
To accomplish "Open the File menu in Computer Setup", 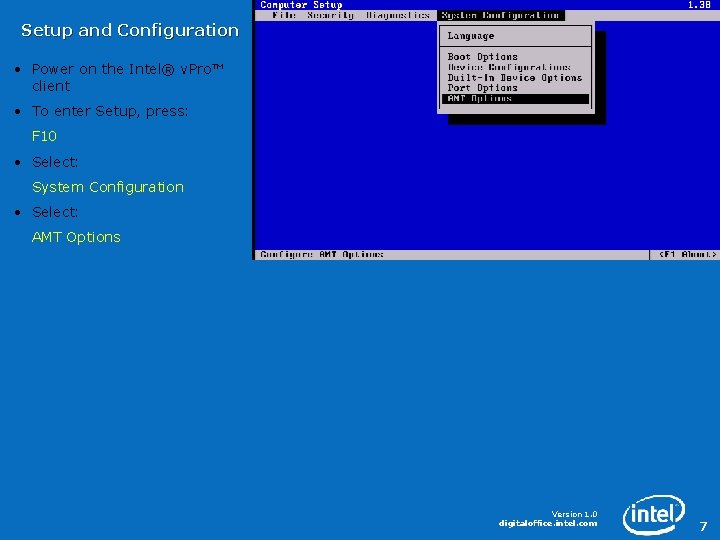I will point(284,15).
